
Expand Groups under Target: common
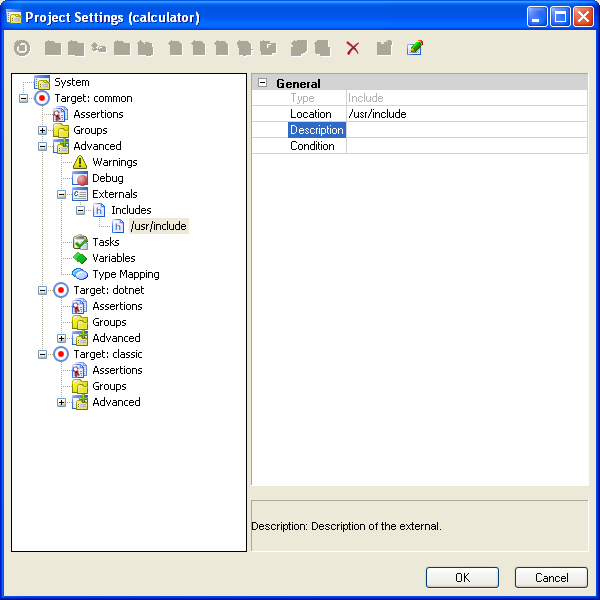[x=43, y=130]
